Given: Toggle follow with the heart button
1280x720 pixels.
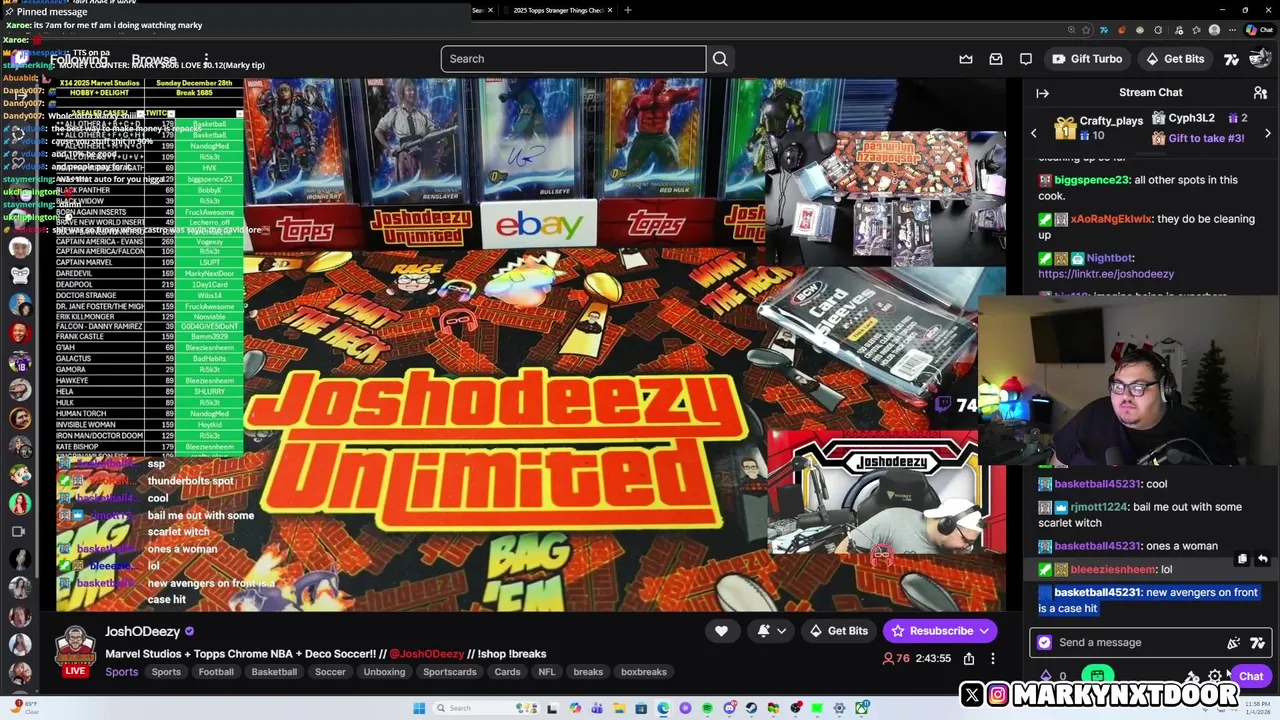Looking at the screenshot, I should click(721, 631).
